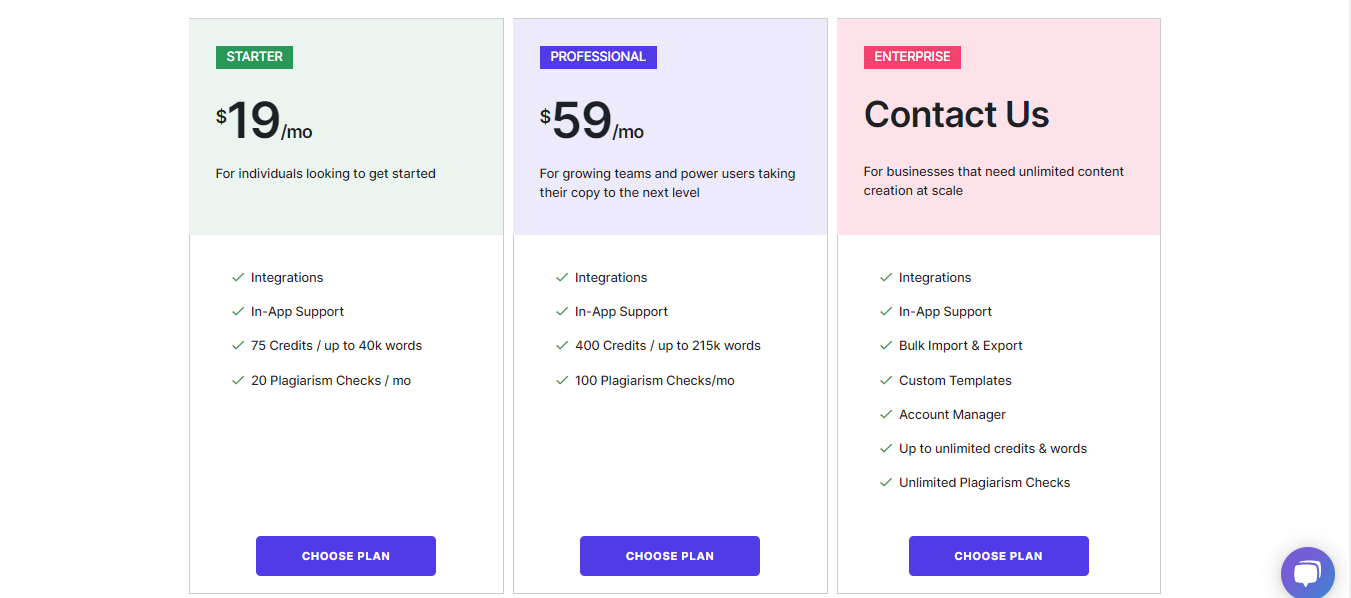Select the green STARTER badge

254,57
